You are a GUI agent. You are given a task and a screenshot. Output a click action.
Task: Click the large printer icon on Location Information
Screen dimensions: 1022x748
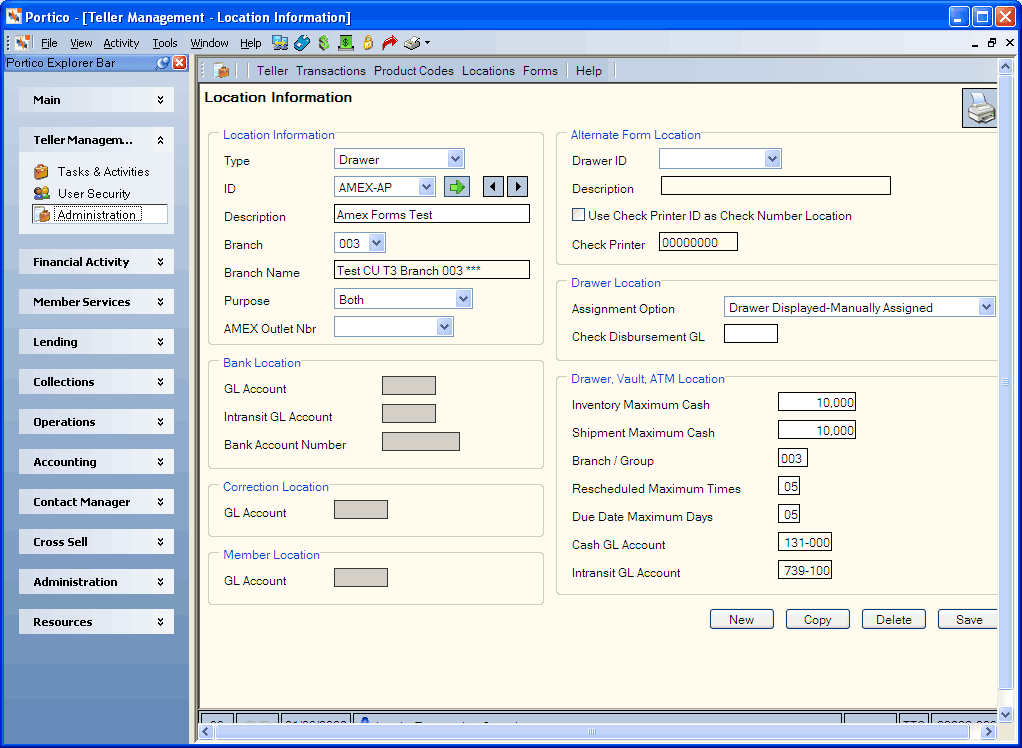980,108
